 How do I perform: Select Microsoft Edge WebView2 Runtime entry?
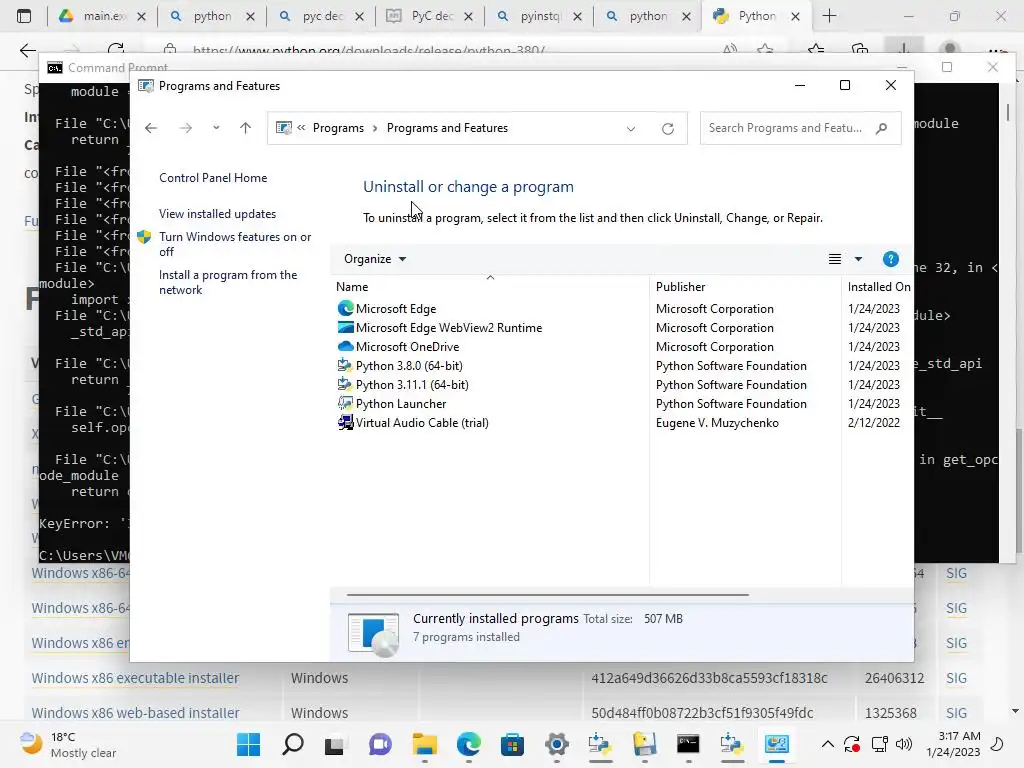click(x=449, y=328)
